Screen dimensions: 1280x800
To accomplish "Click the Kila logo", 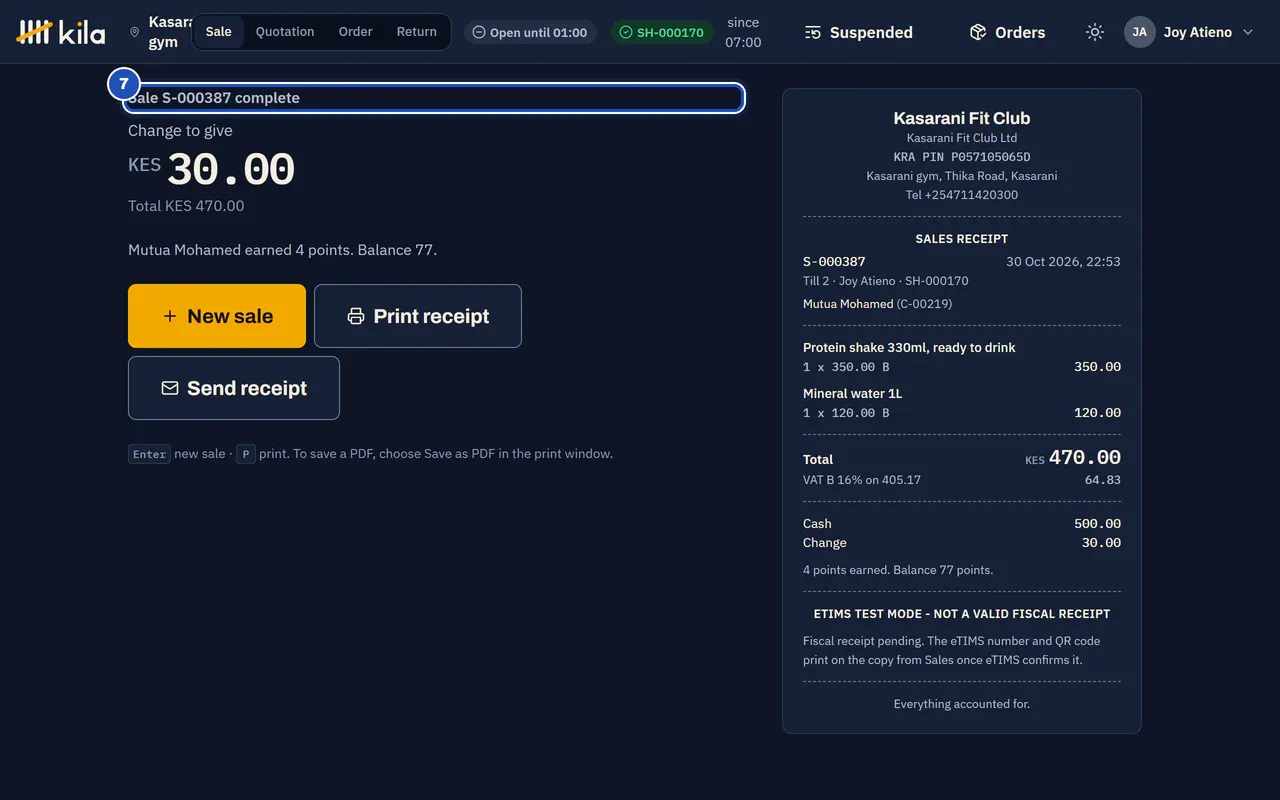I will (x=61, y=32).
